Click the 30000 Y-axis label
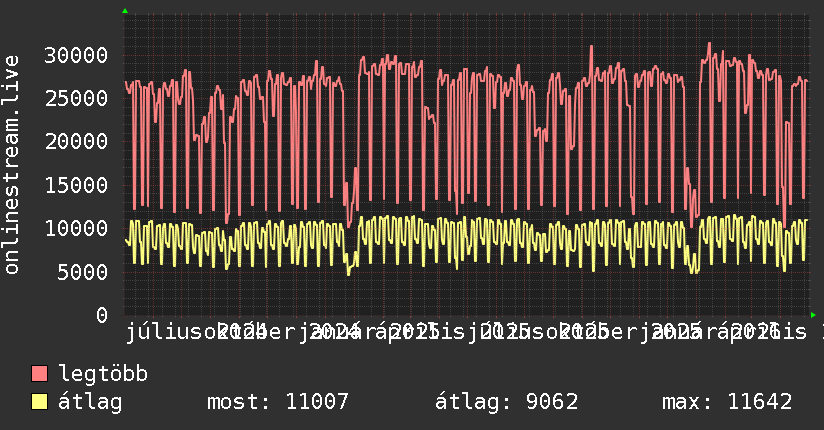824x430 pixels. click(78, 54)
